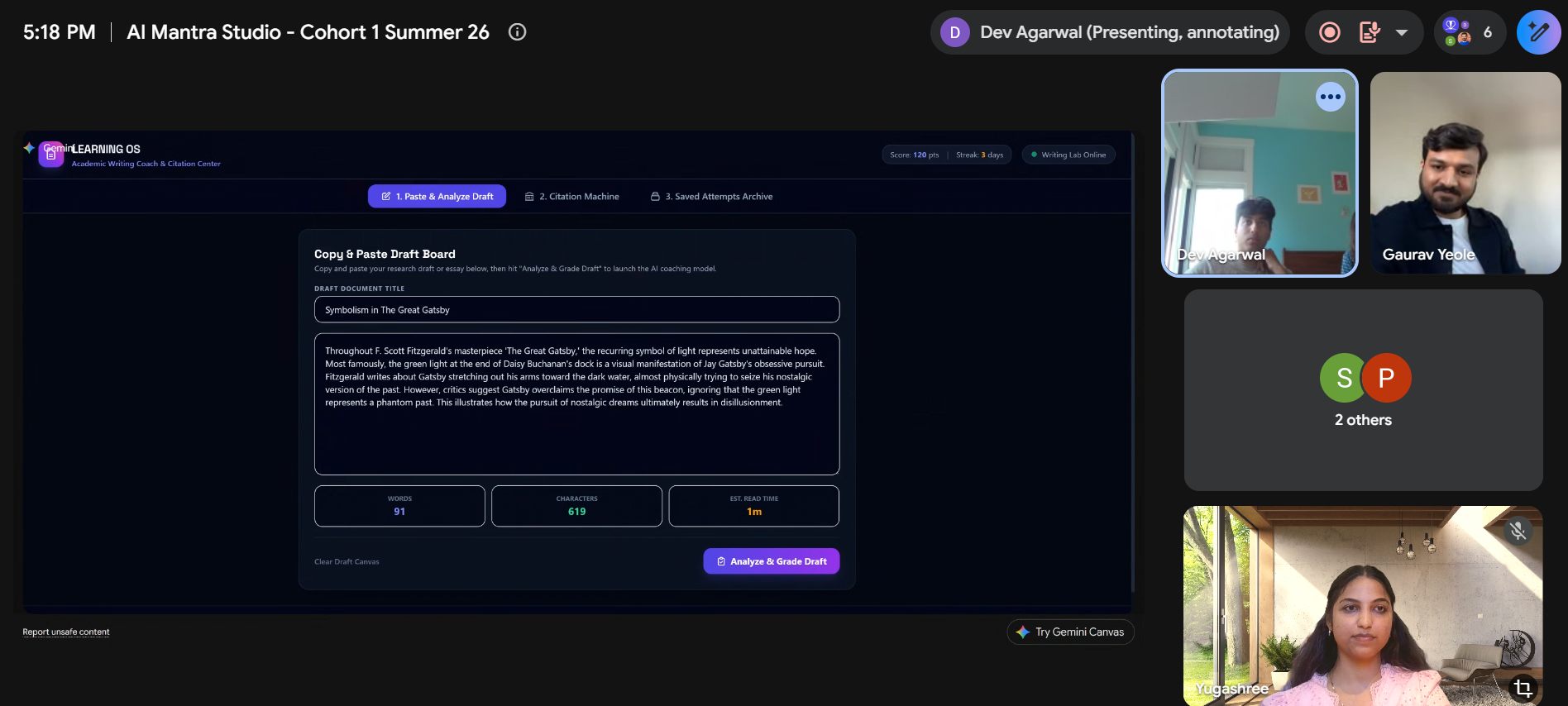1568x706 pixels.
Task: Show the 6 meeting participants
Action: tap(1470, 32)
